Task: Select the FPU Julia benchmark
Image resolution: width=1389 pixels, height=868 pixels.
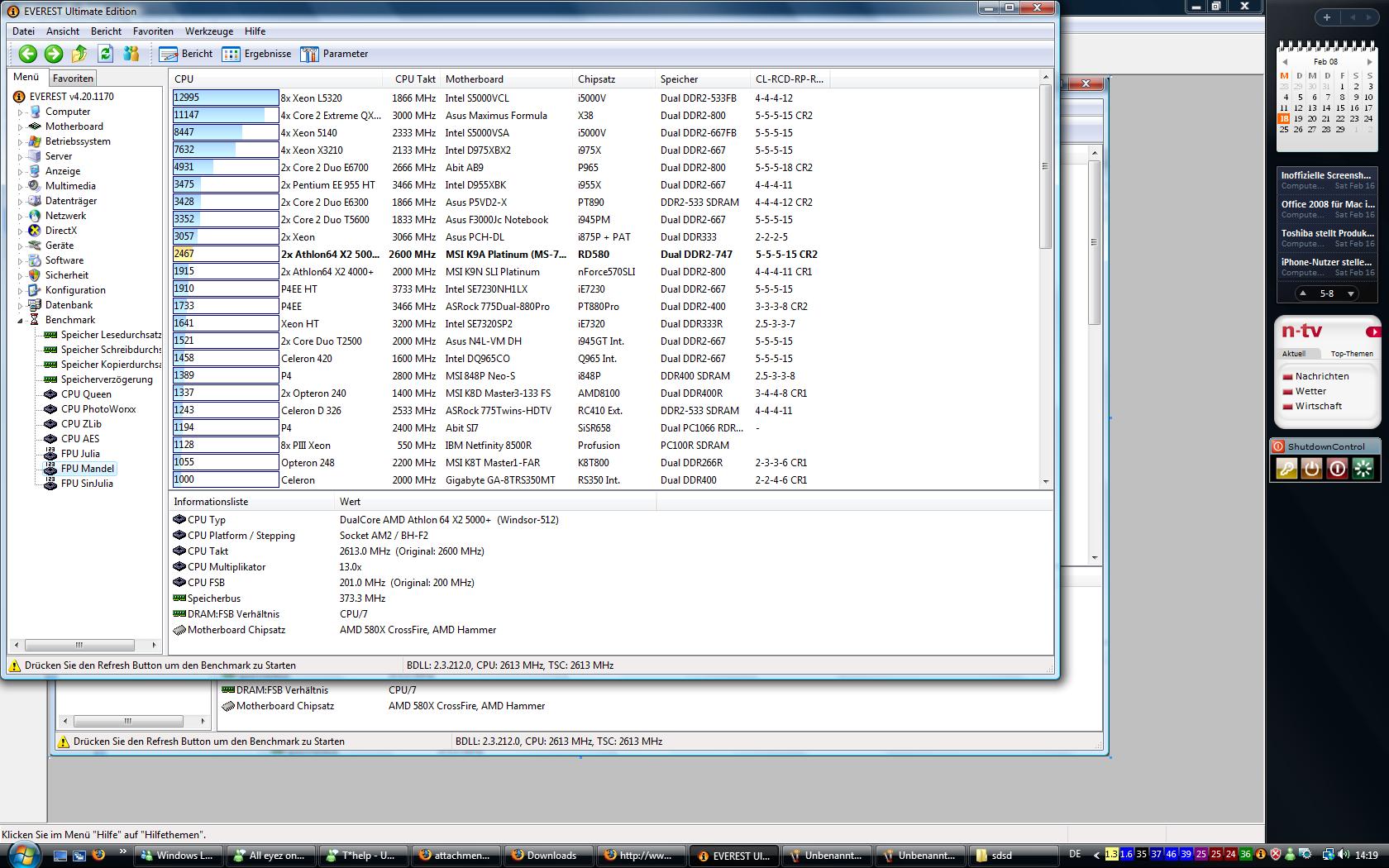Action: point(80,454)
